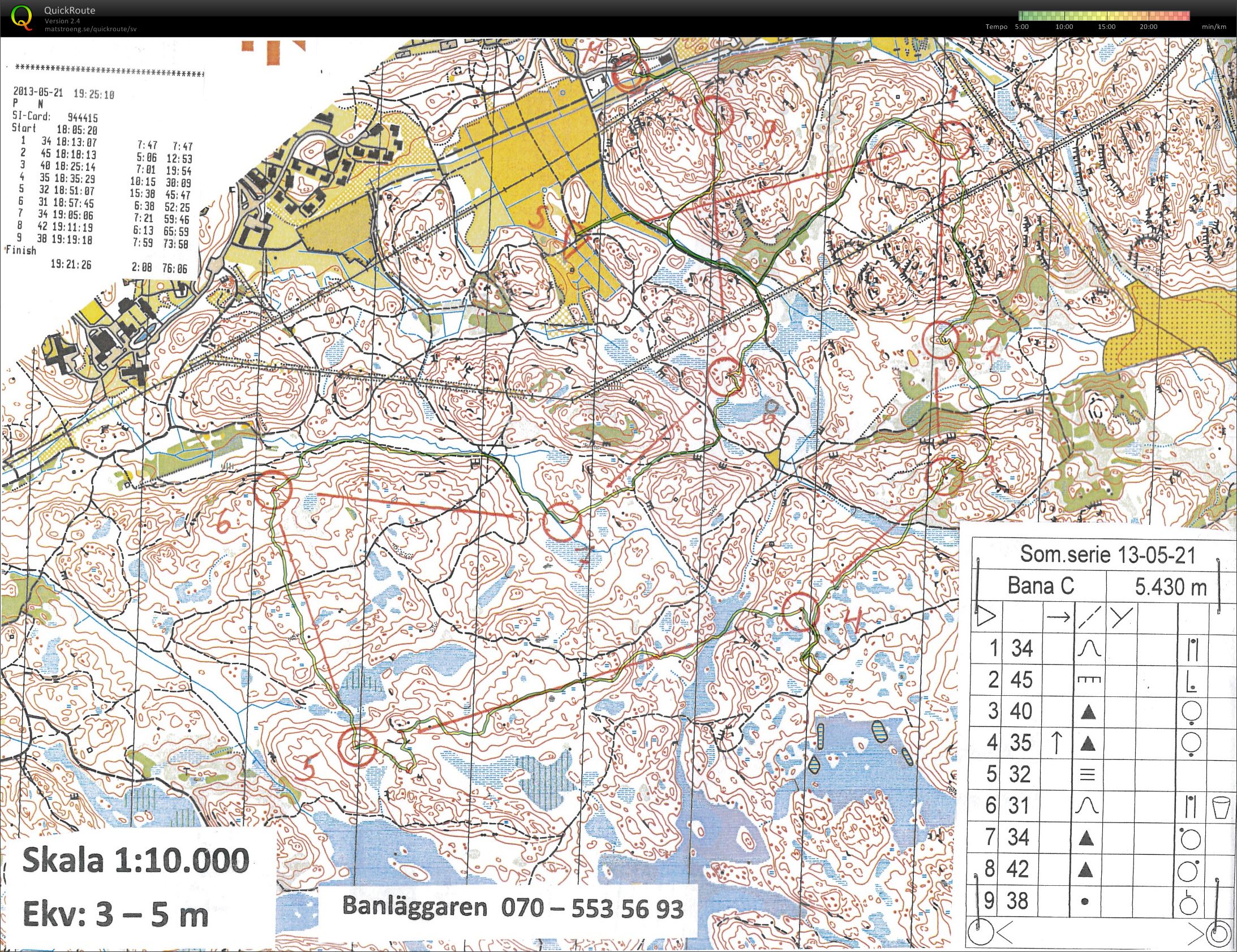Click the total time "76:06" in splits
This screenshot has width=1237, height=952.
tap(174, 269)
